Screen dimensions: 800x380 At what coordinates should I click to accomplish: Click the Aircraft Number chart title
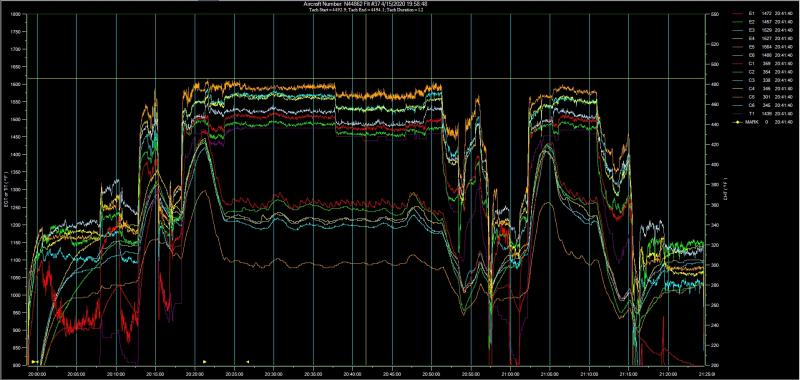click(366, 3)
